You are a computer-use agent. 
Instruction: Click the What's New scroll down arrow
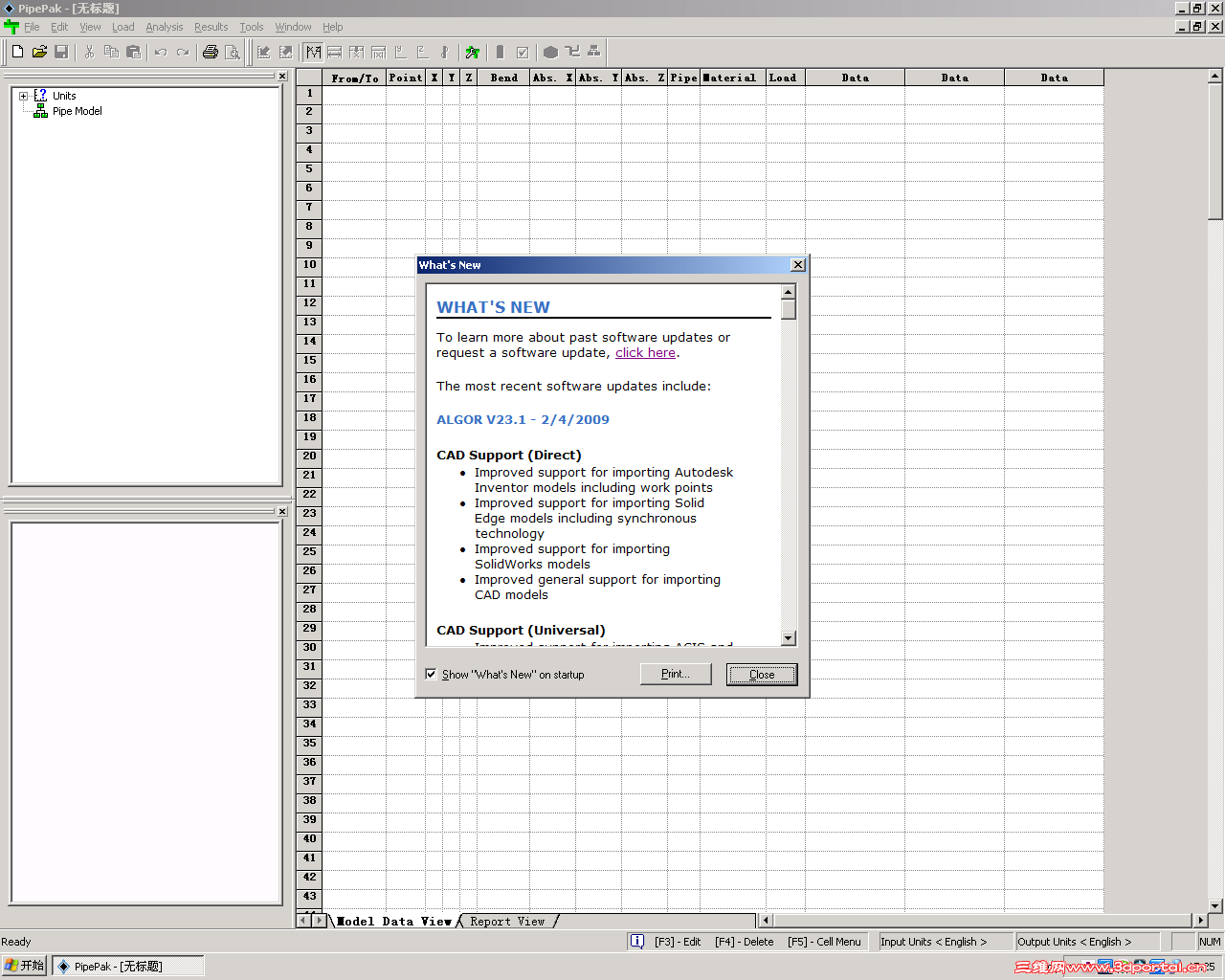789,638
